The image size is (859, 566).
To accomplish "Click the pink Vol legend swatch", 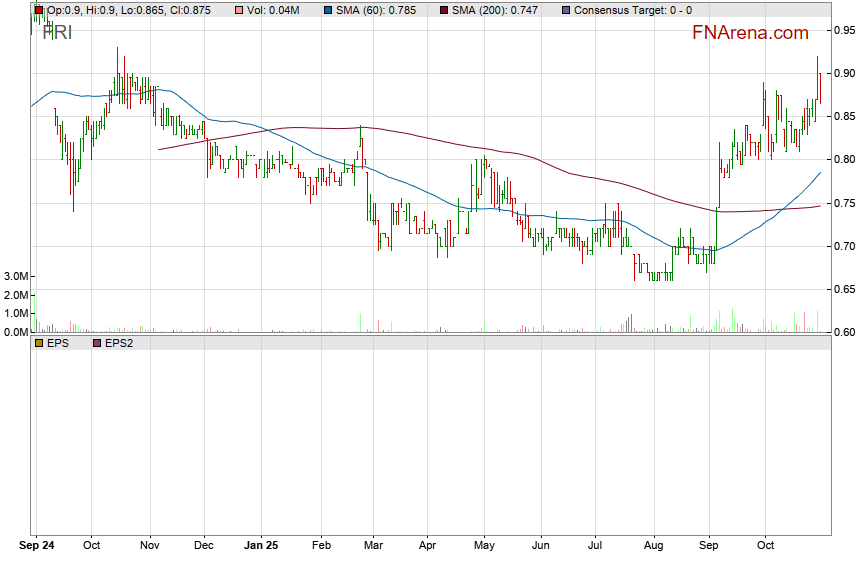I will (239, 10).
